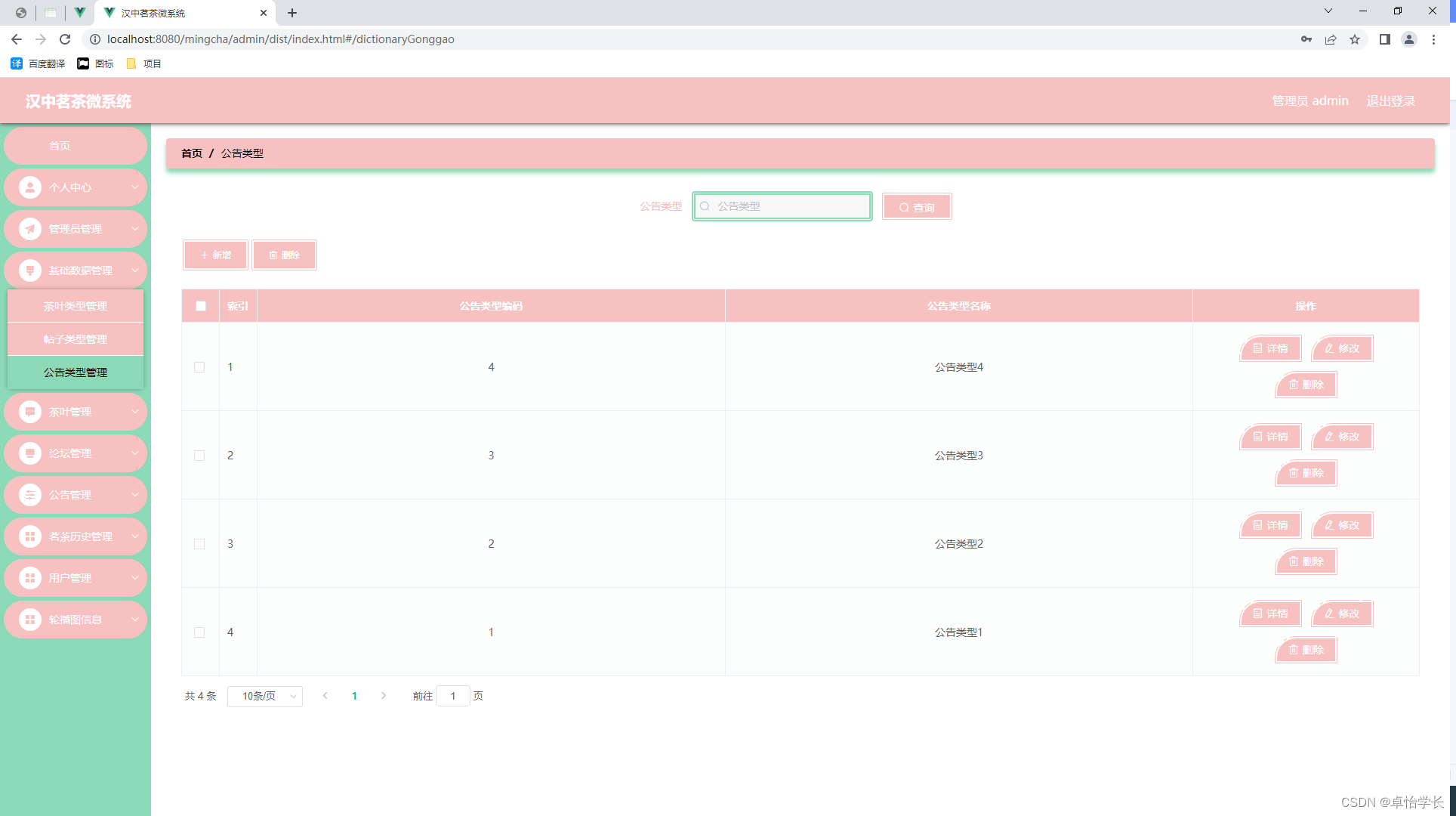The height and width of the screenshot is (816, 1456).
Task: Click the 新增 add button
Action: pos(216,255)
